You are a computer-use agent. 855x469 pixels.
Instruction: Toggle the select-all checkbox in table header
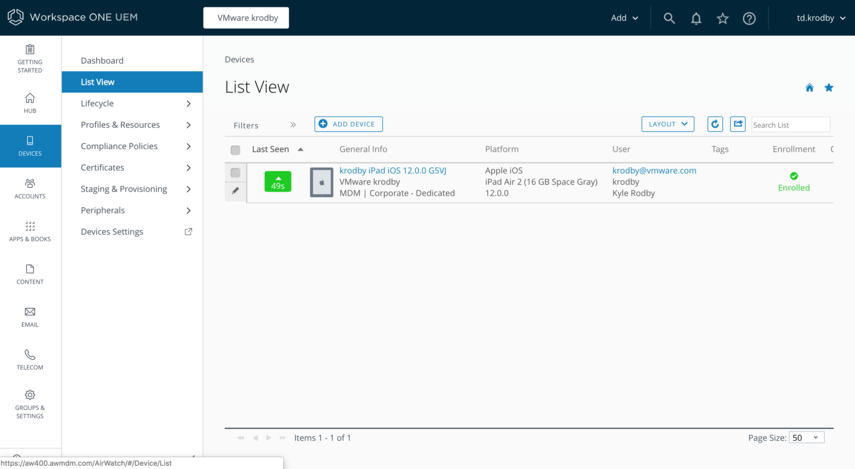[x=236, y=150]
